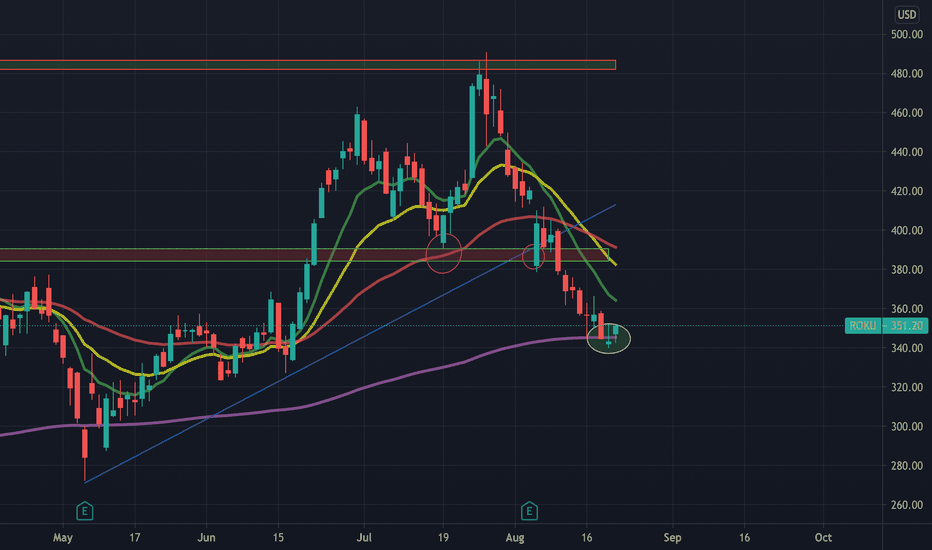Image resolution: width=932 pixels, height=550 pixels.
Task: Click the 260.00 price axis label
Action: click(x=906, y=505)
